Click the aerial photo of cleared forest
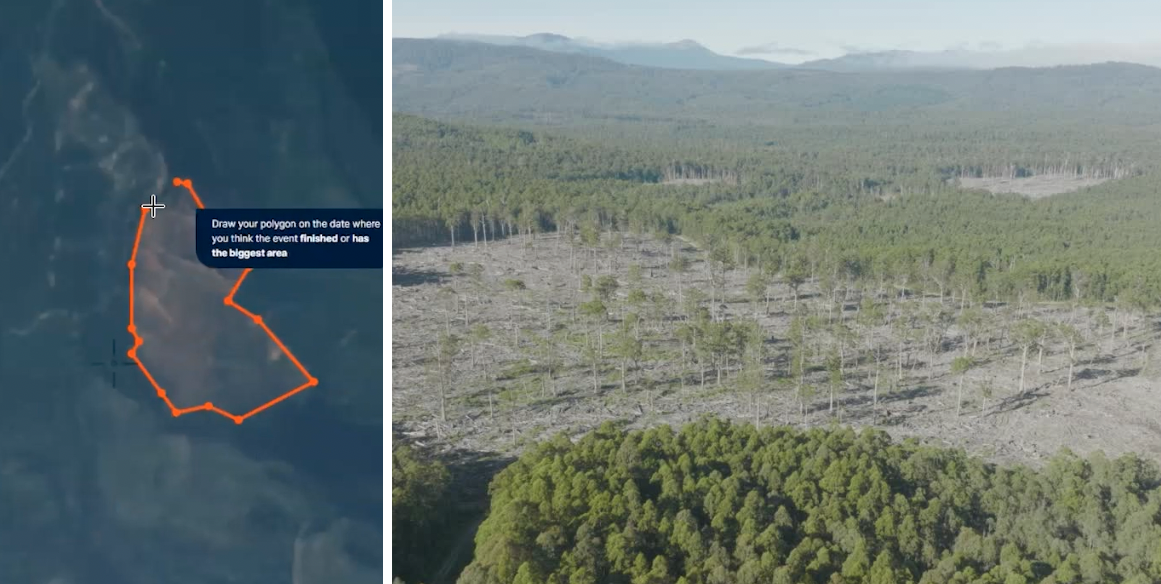The image size is (1161, 584). click(x=777, y=292)
